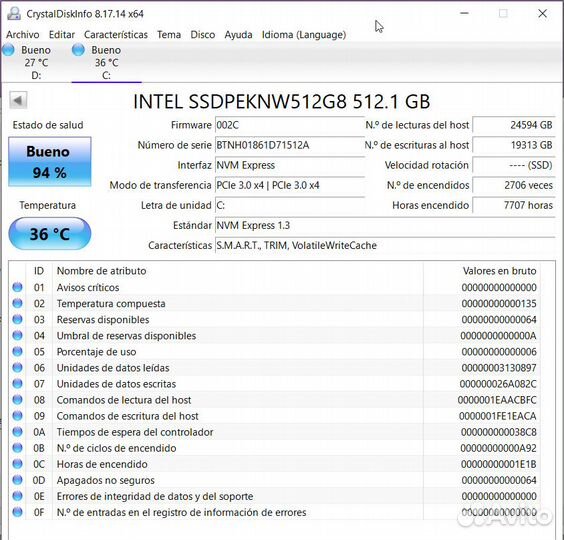Click raw value 0000003130897
The width and height of the screenshot is (564, 540).
point(499,368)
